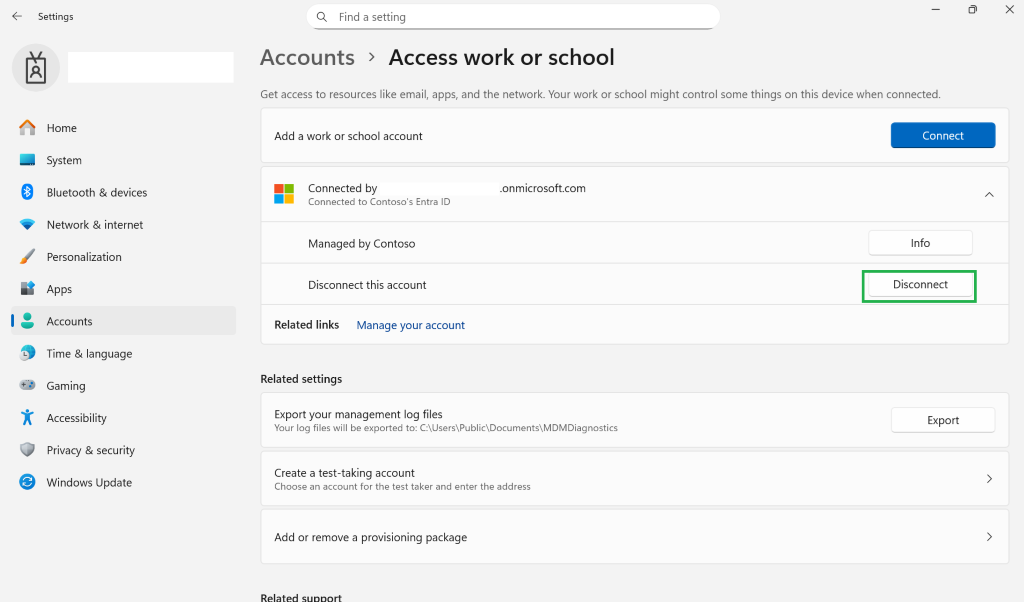This screenshot has width=1024, height=602.
Task: Click the Disconnect button
Action: (920, 285)
